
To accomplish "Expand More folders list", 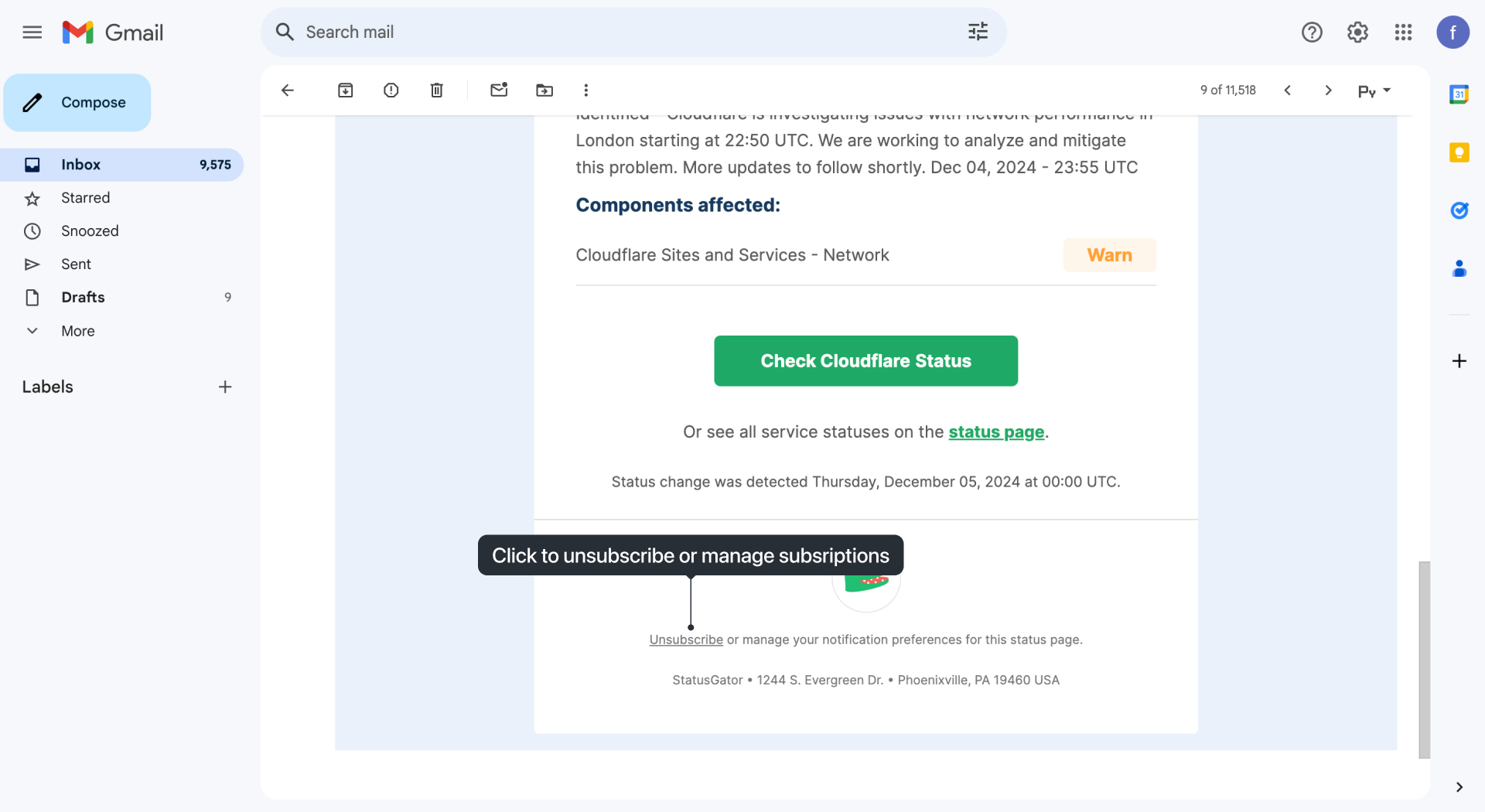I will (x=122, y=331).
